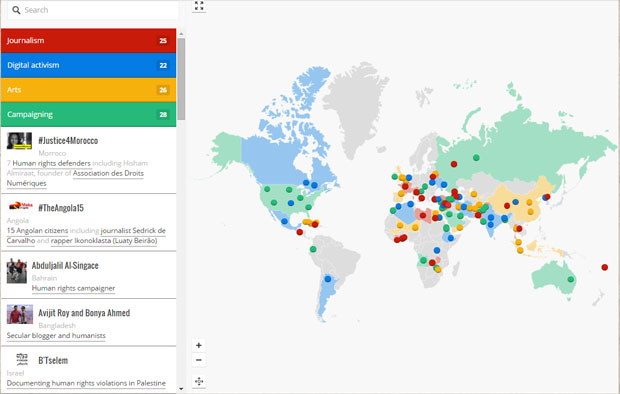Open the #Justice4Morocco entry

[x=89, y=160]
